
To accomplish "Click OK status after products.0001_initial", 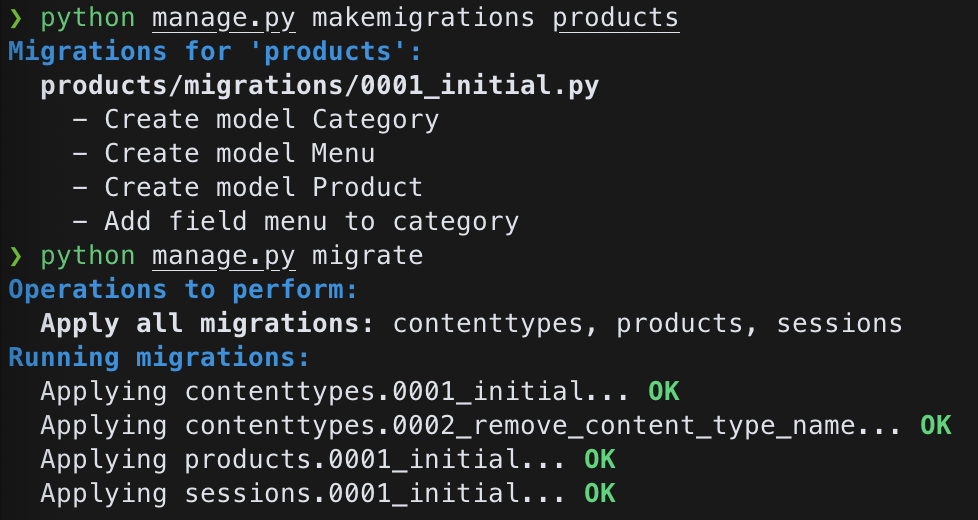I will pos(600,460).
